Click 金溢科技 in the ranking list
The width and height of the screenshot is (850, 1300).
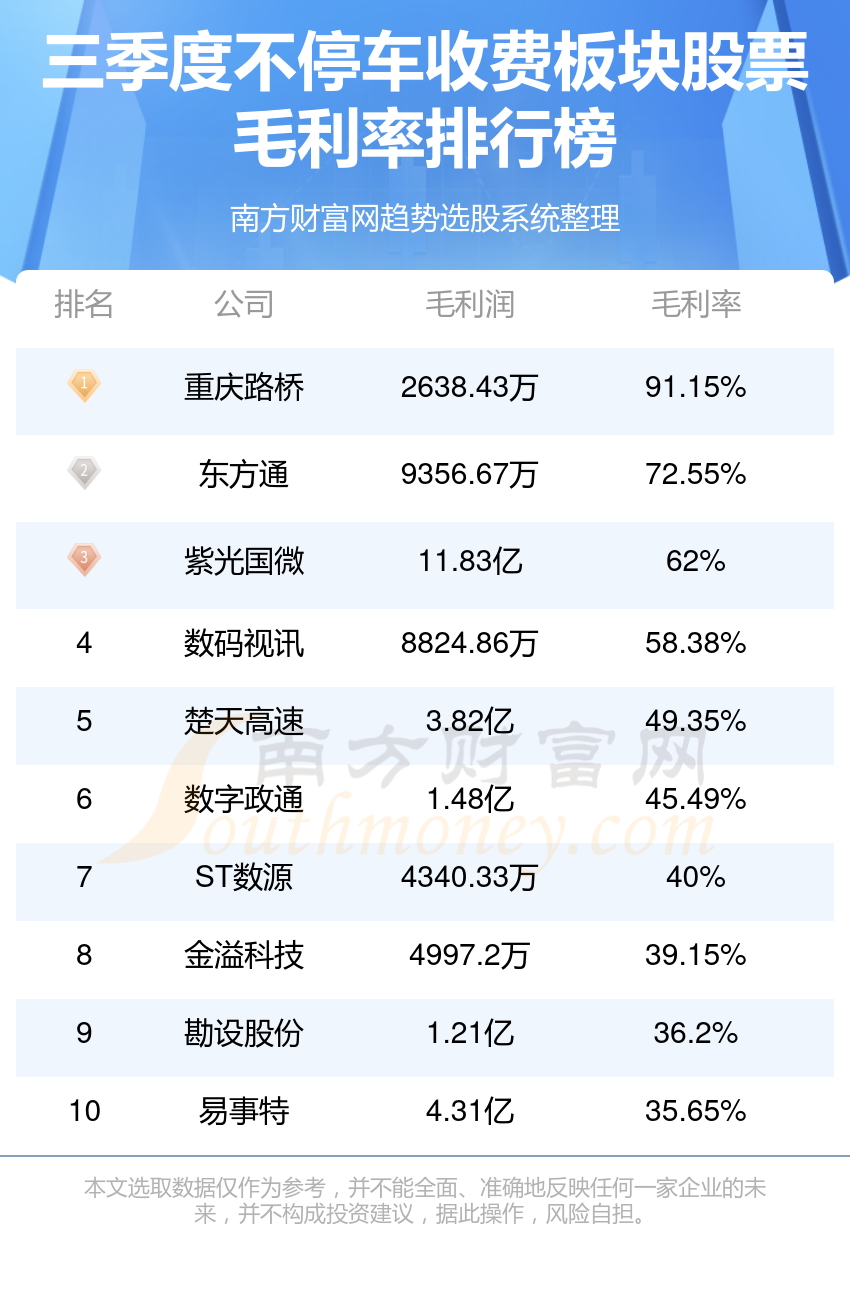coord(244,955)
